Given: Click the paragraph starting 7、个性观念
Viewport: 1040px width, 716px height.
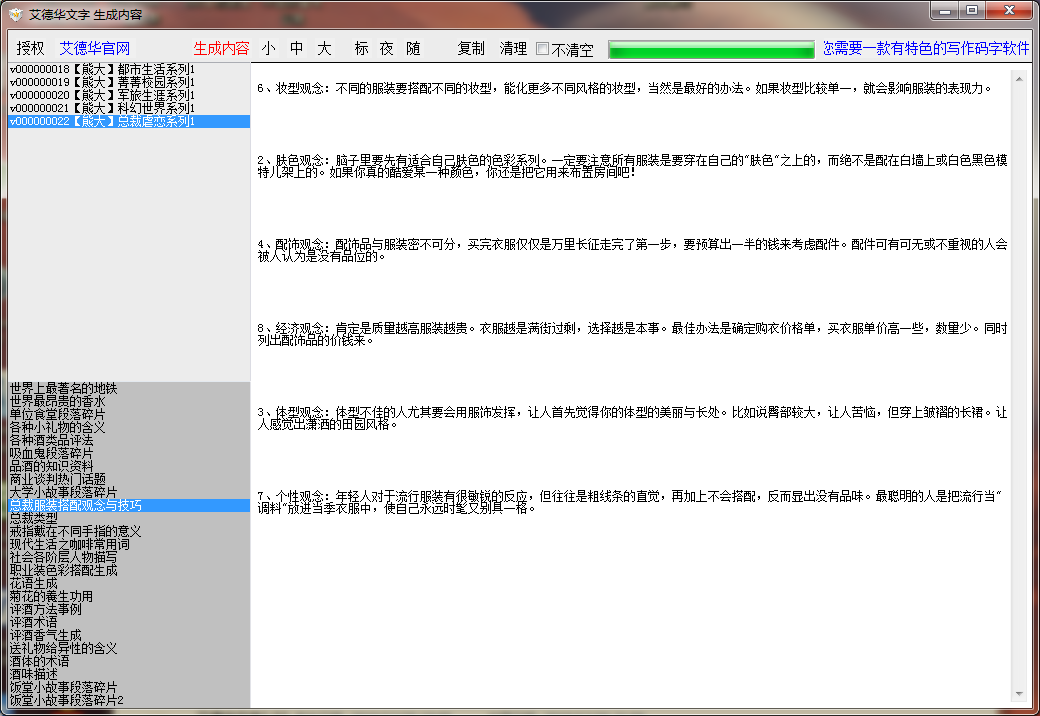Looking at the screenshot, I should click(x=629, y=503).
